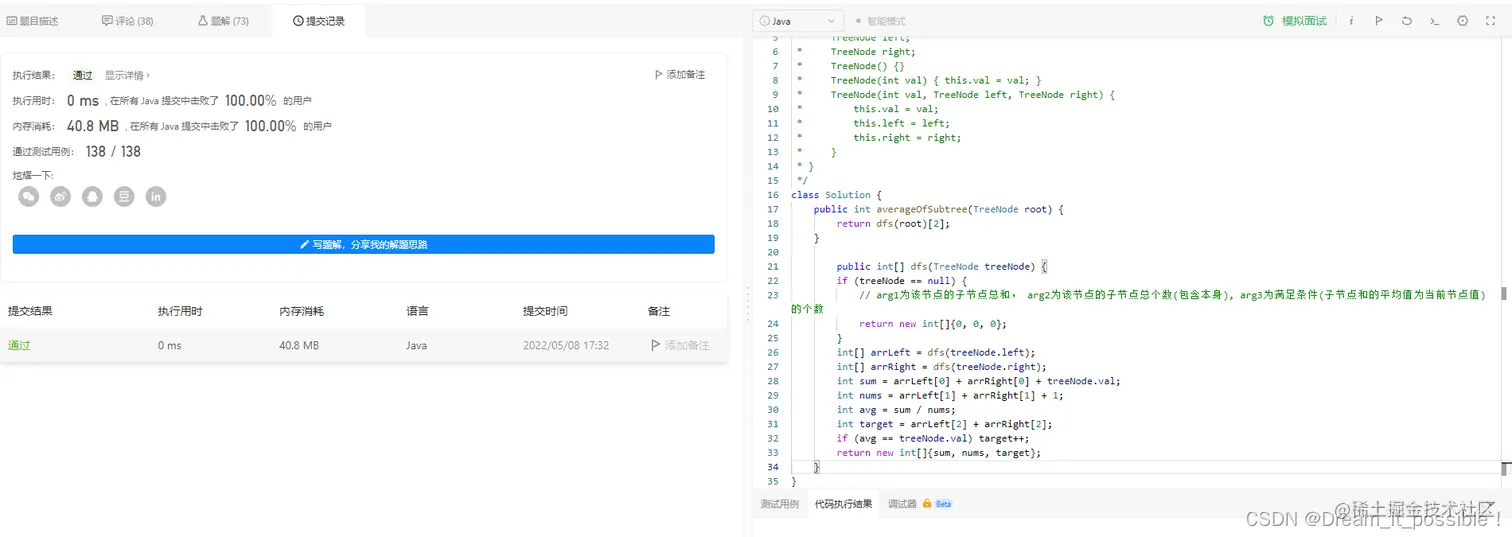Click the 提交时间 column header
The height and width of the screenshot is (537, 1512).
tap(545, 311)
